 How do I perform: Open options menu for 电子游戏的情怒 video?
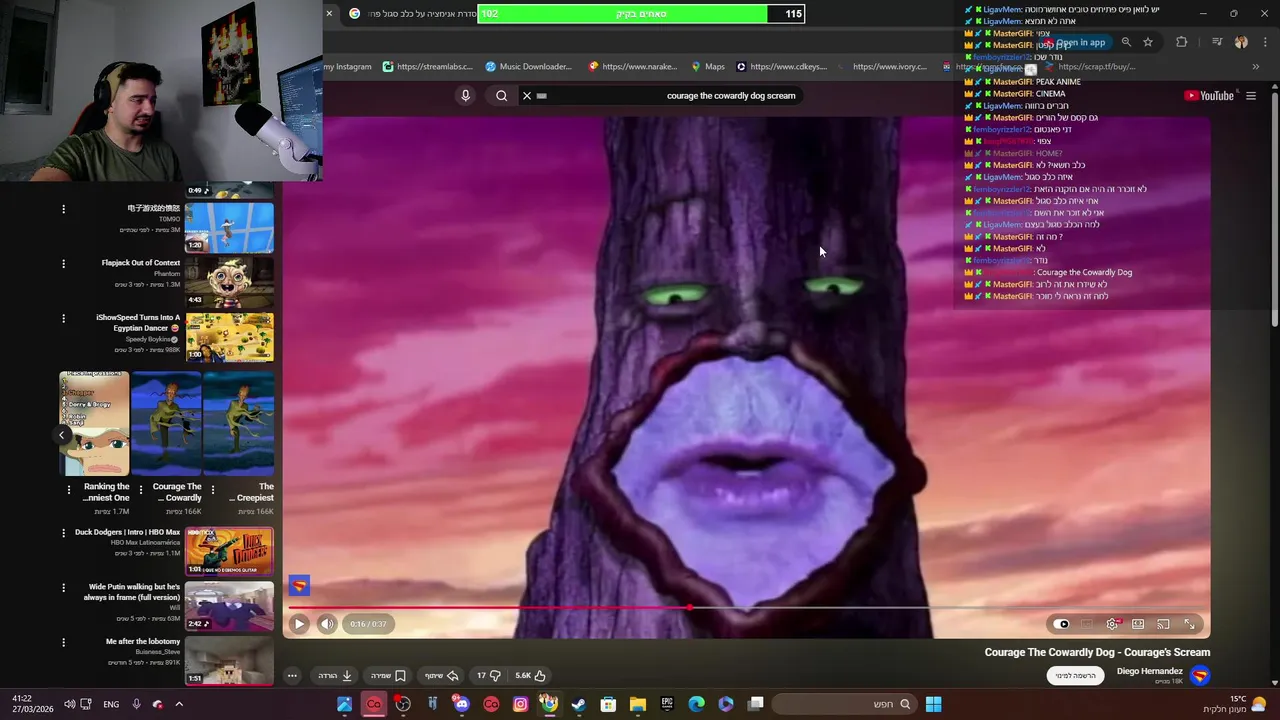pos(63,209)
